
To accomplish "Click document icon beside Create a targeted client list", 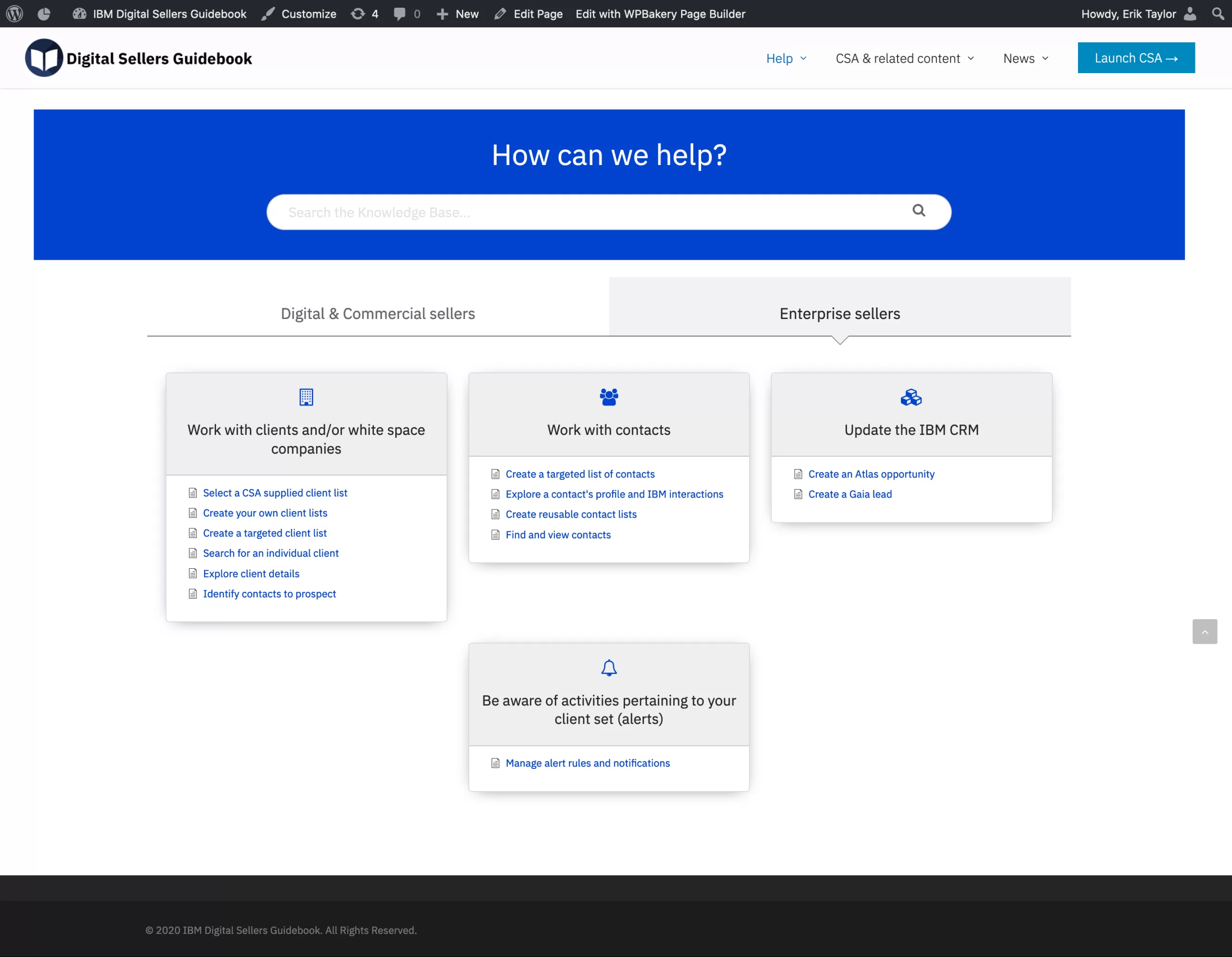I will click(x=192, y=533).
